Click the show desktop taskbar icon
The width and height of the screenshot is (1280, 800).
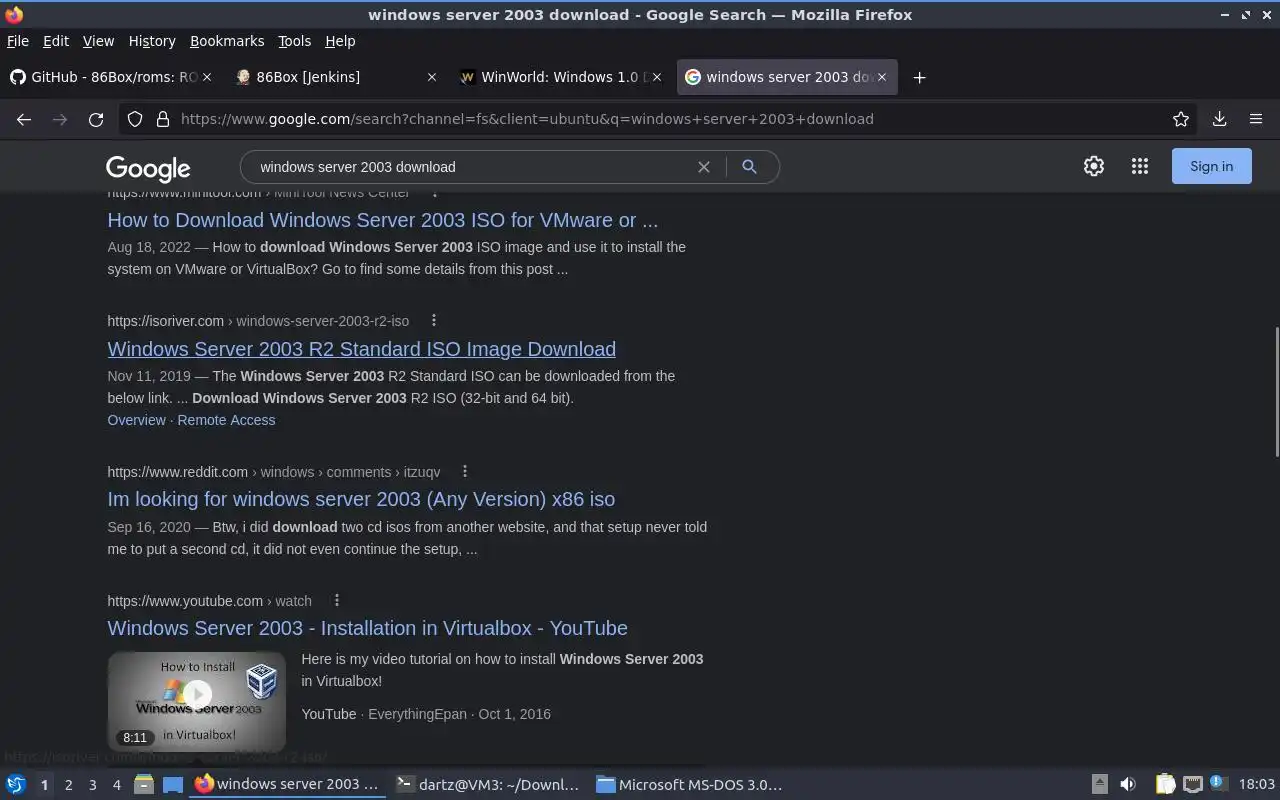(173, 784)
